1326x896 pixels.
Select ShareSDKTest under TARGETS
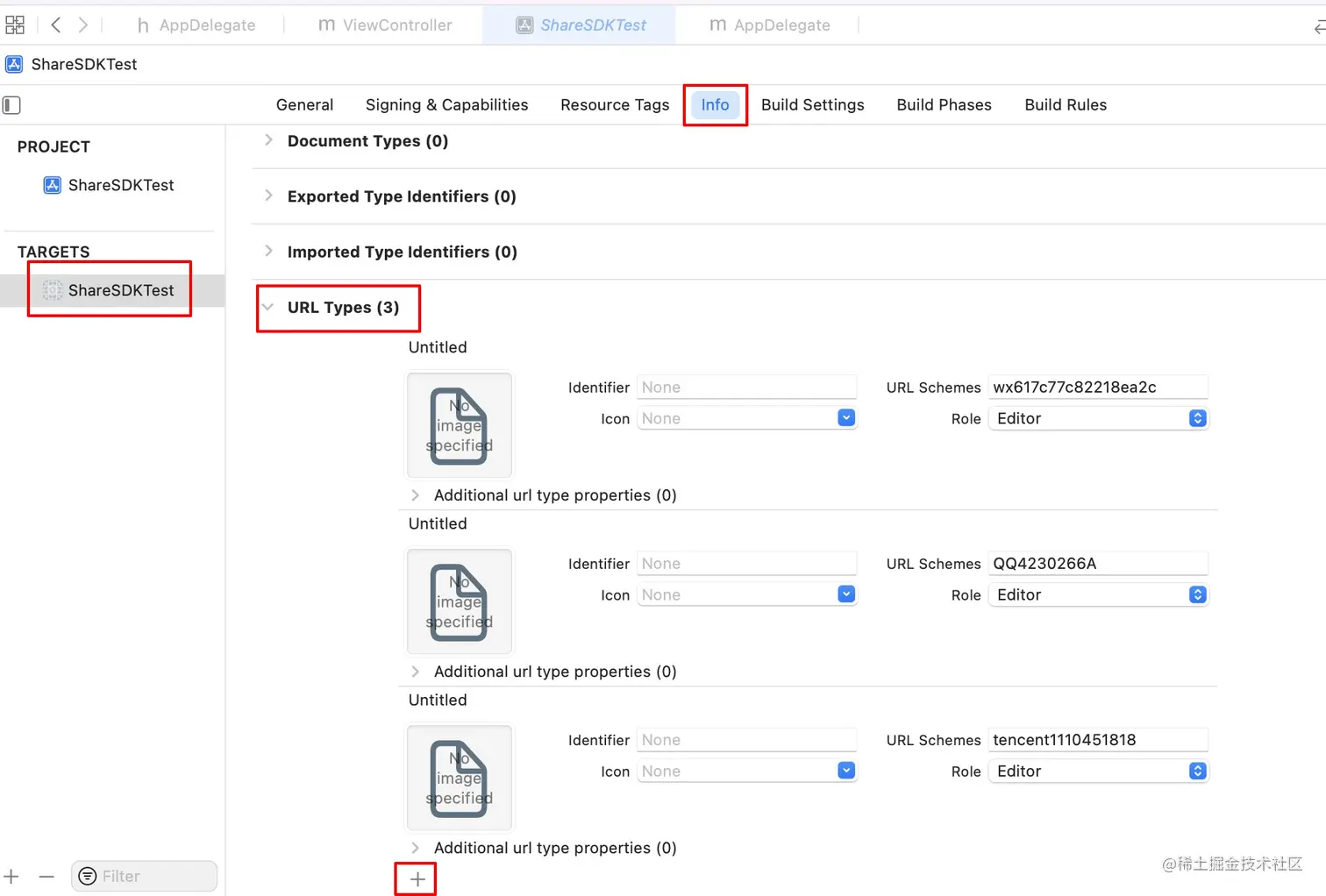pyautogui.click(x=109, y=290)
